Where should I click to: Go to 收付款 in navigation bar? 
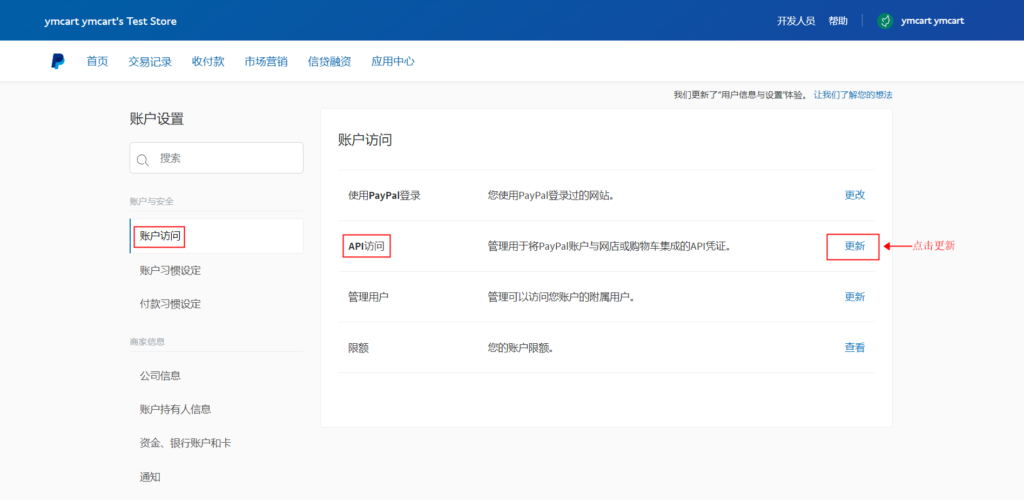(x=208, y=61)
